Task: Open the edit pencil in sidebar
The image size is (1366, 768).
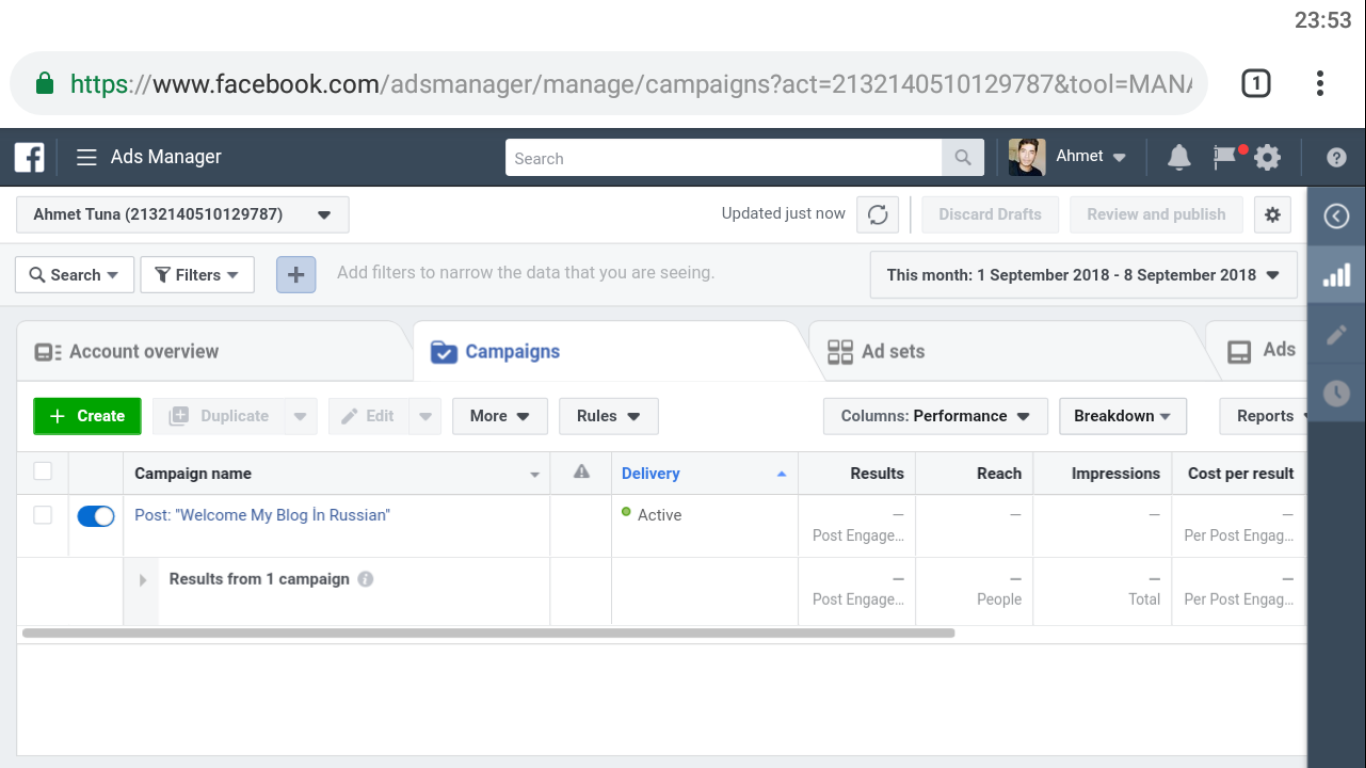Action: point(1336,335)
